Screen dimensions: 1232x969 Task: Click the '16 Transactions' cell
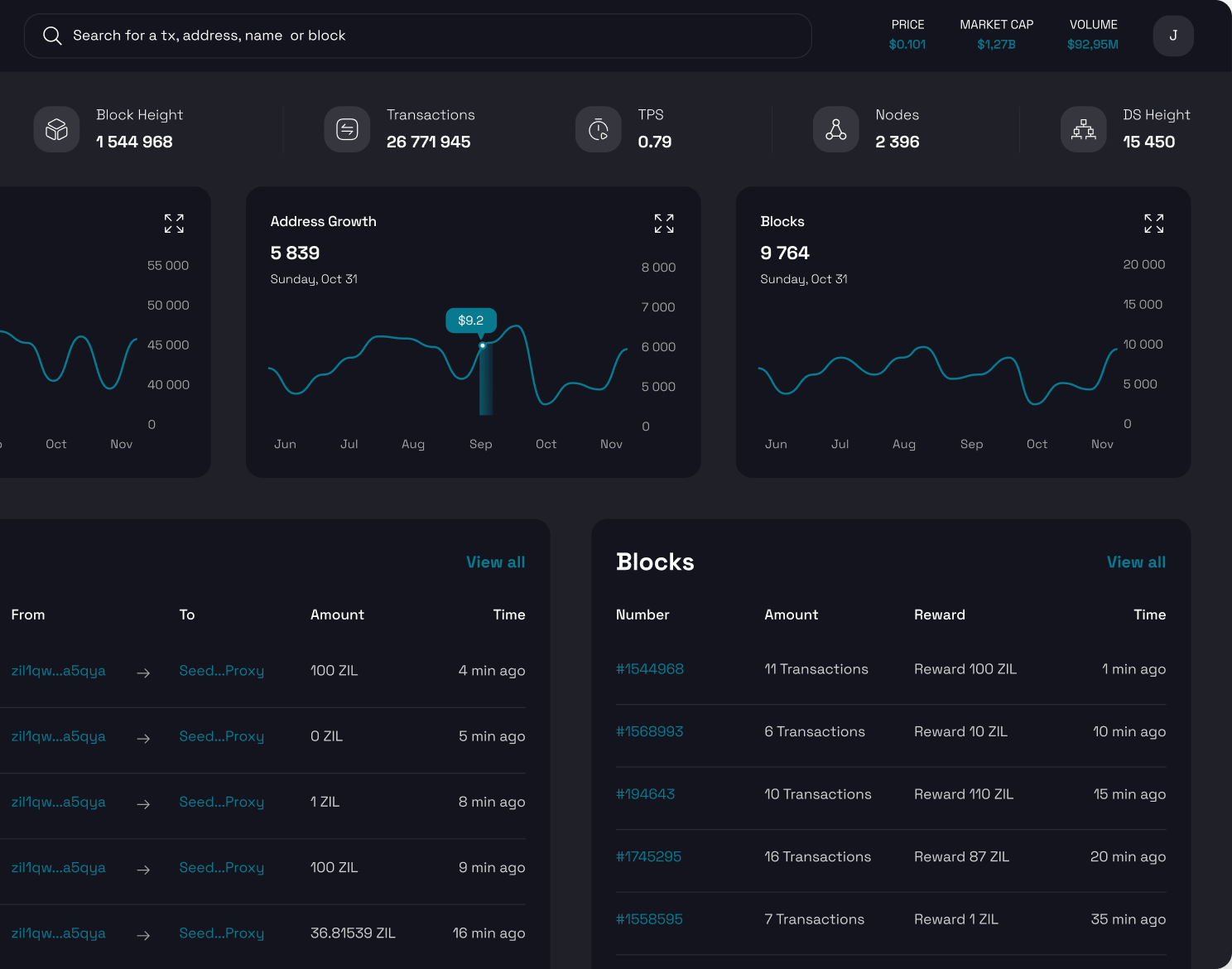click(818, 856)
